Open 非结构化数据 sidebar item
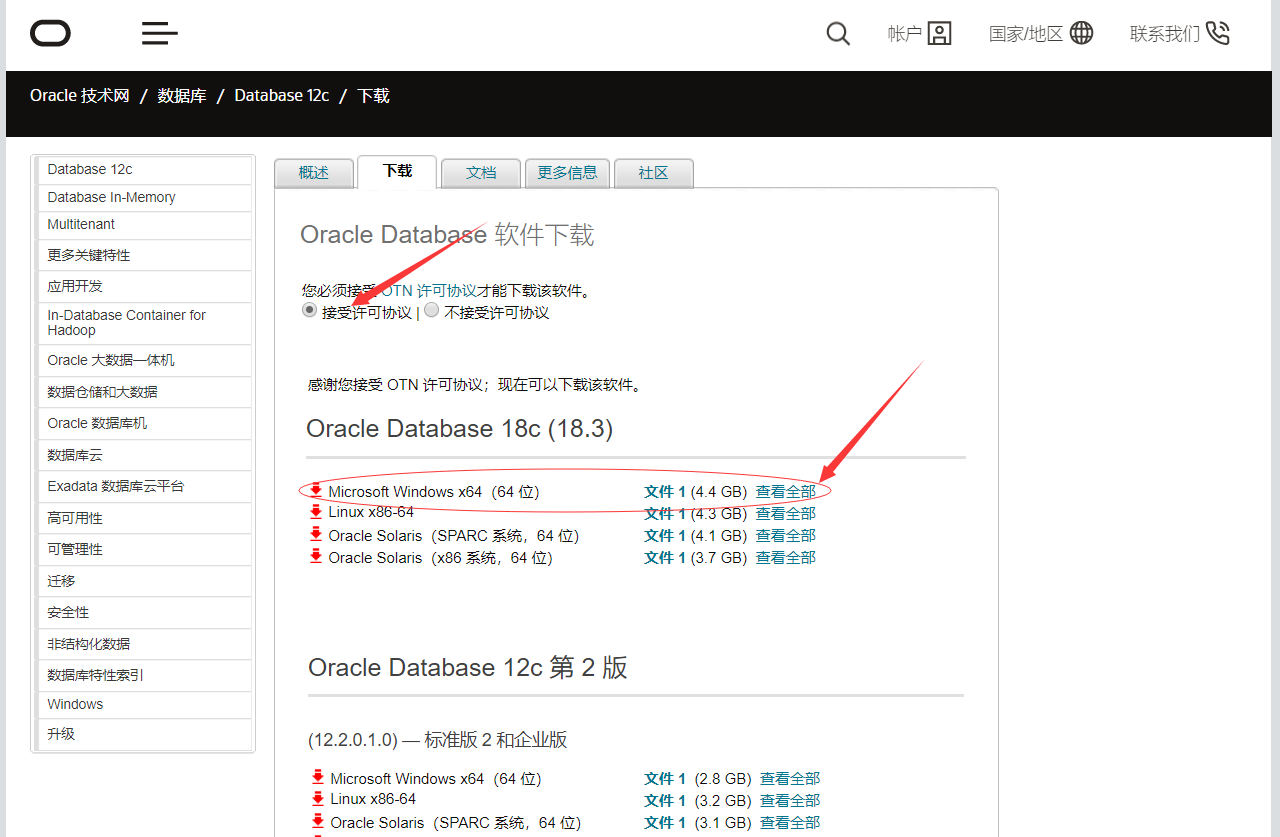This screenshot has height=837, width=1280. 144,644
